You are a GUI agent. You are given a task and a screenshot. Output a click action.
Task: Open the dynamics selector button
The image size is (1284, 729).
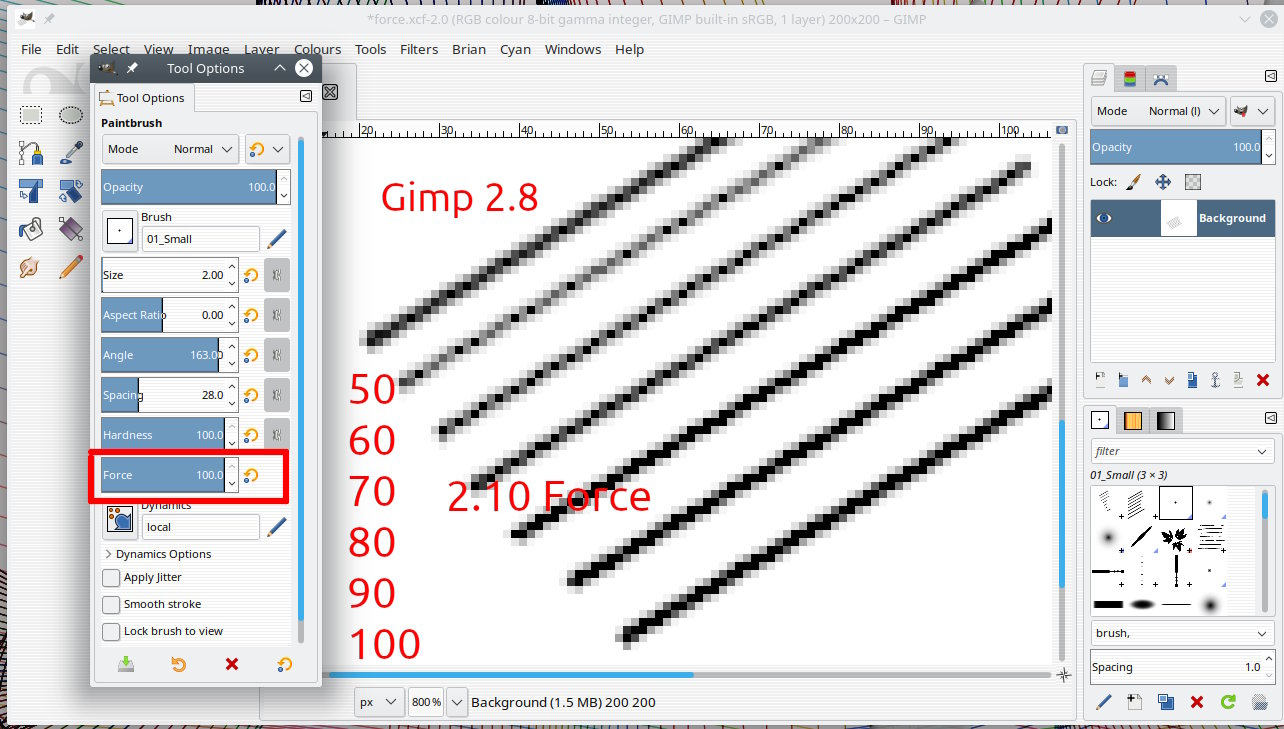(x=120, y=519)
